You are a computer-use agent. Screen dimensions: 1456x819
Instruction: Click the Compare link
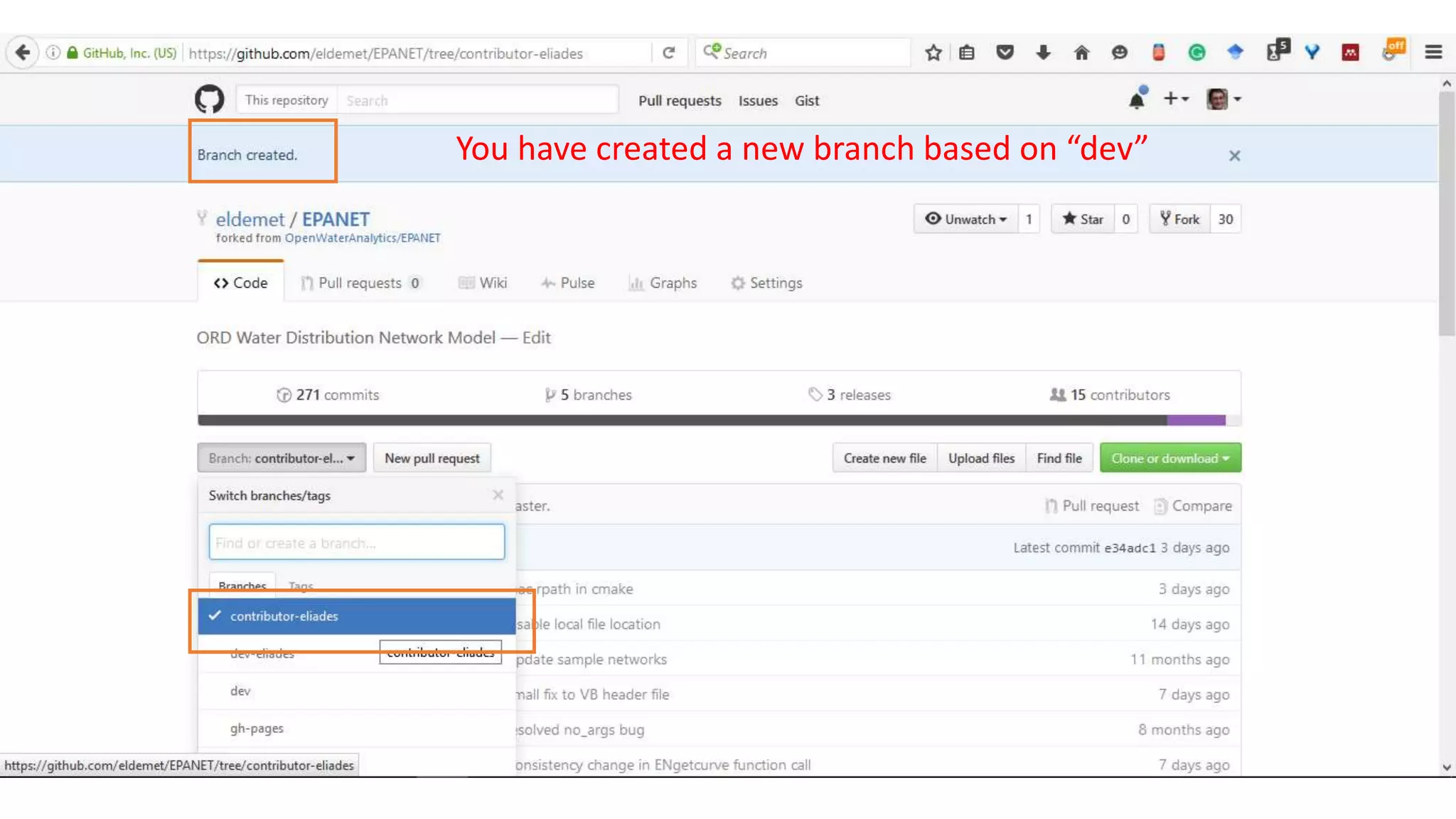tap(1193, 505)
